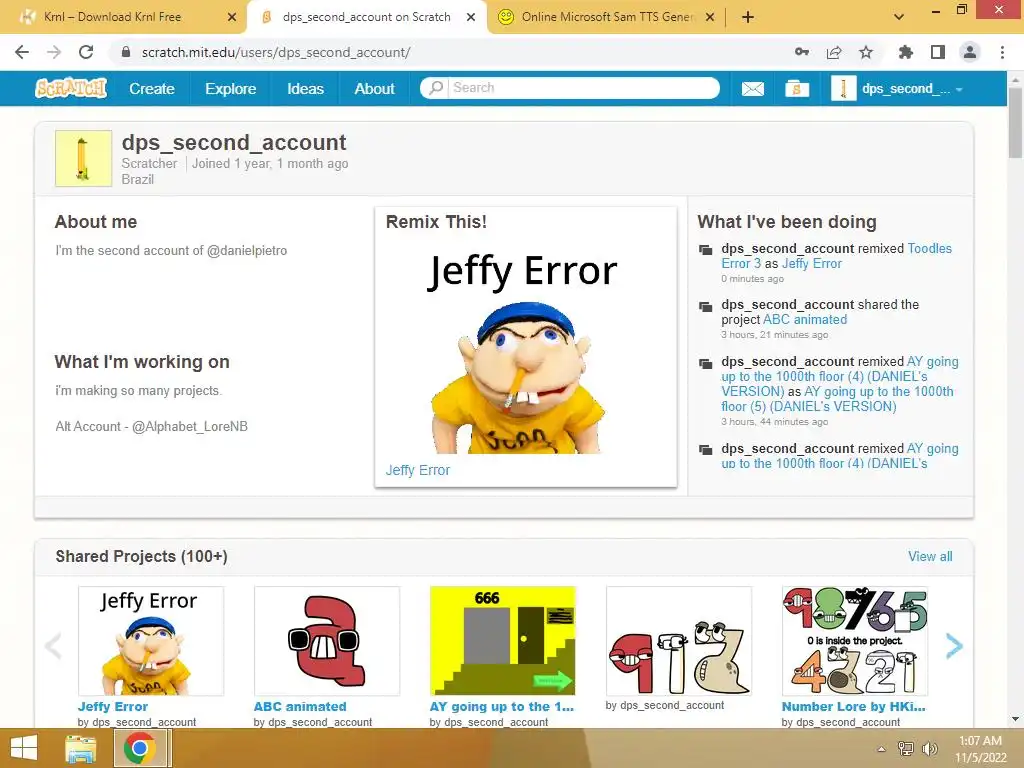1024x768 pixels.
Task: Close the Microsoft Sam TTS tab
Action: tap(710, 17)
